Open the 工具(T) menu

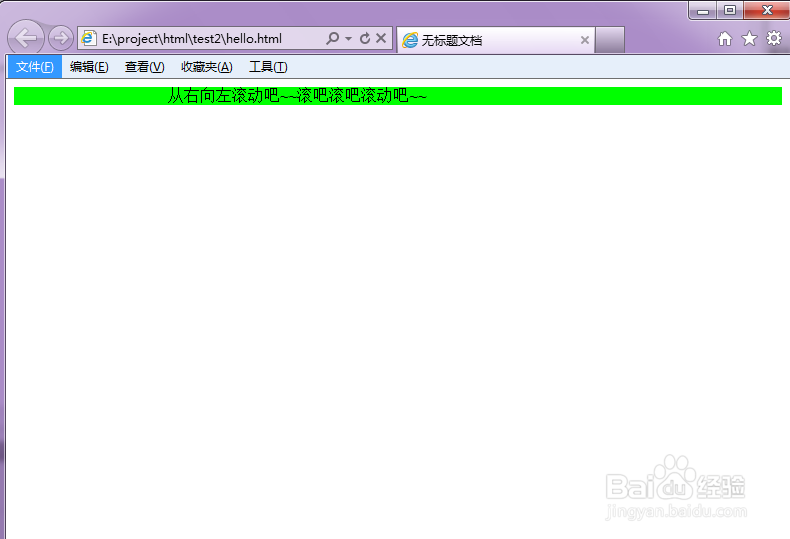tap(268, 67)
